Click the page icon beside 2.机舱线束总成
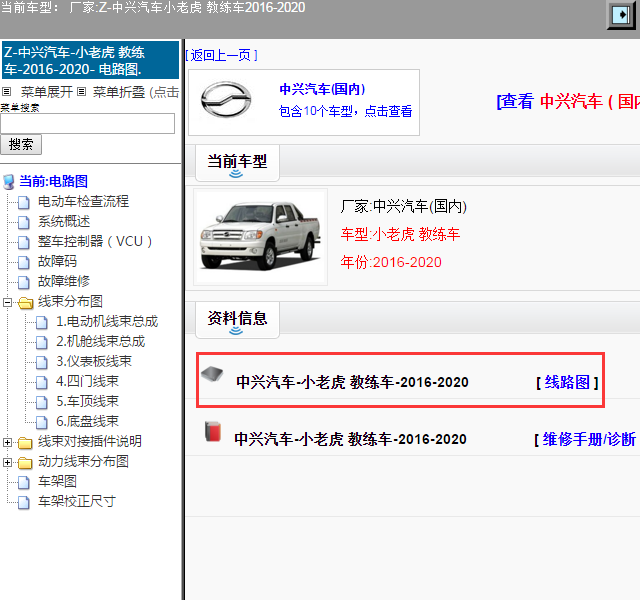The image size is (640, 600). (42, 342)
